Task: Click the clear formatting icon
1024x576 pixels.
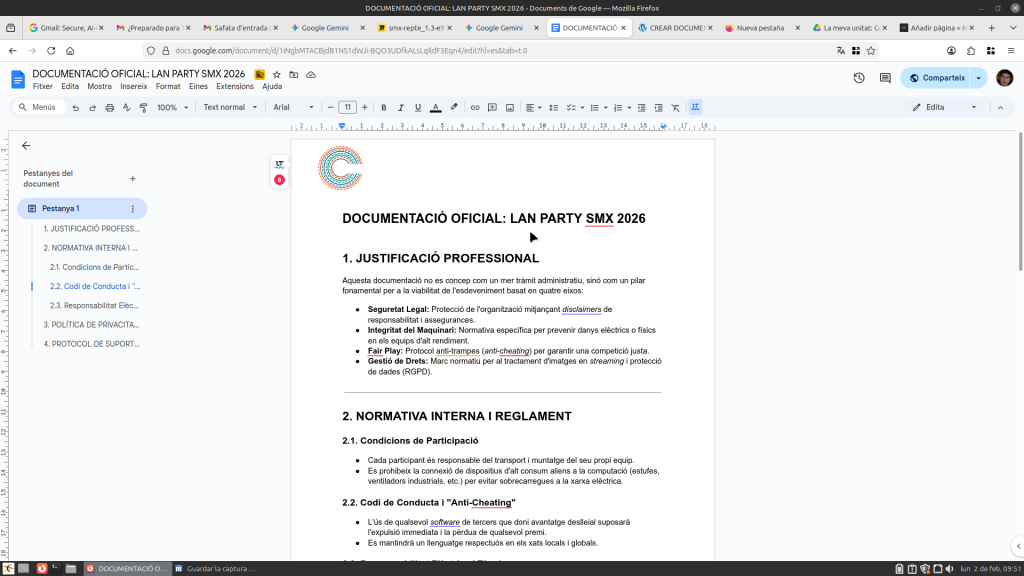Action: [x=675, y=107]
